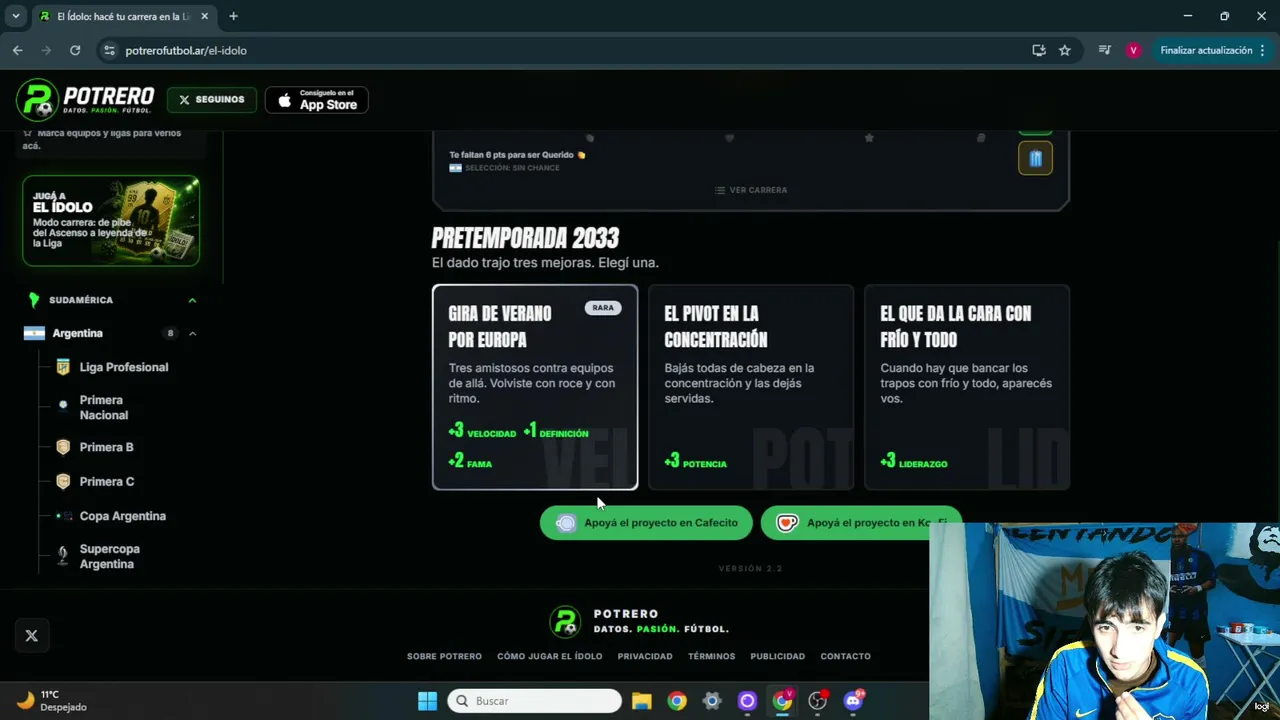This screenshot has width=1280, height=720.
Task: Click the Argentina flag in sidebar
Action: coord(34,333)
